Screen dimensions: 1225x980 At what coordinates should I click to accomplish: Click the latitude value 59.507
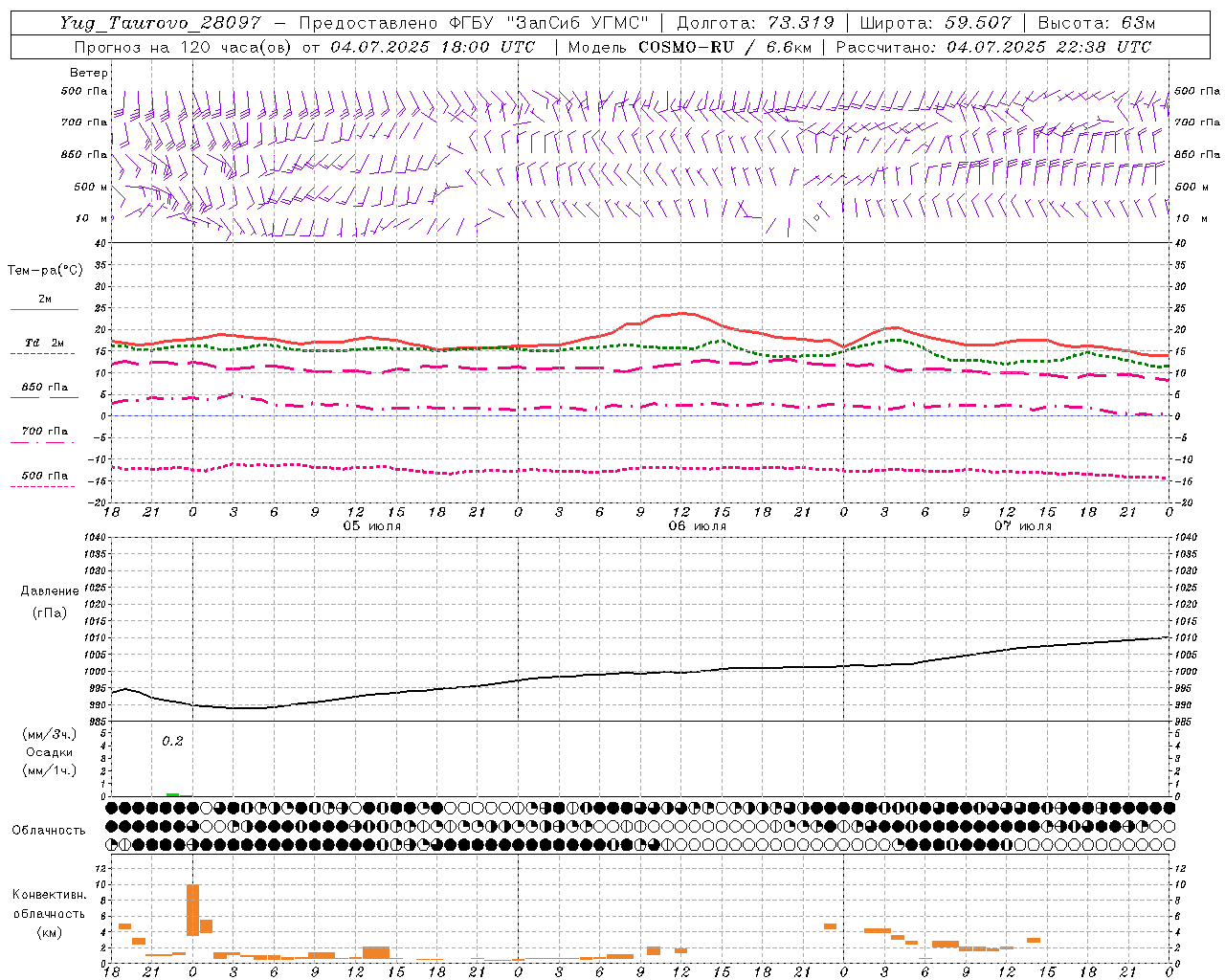tap(978, 23)
